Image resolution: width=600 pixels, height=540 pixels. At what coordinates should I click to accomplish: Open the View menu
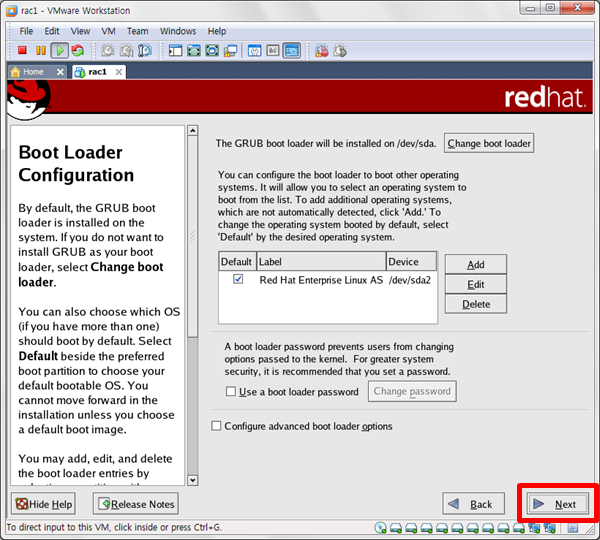coord(80,31)
